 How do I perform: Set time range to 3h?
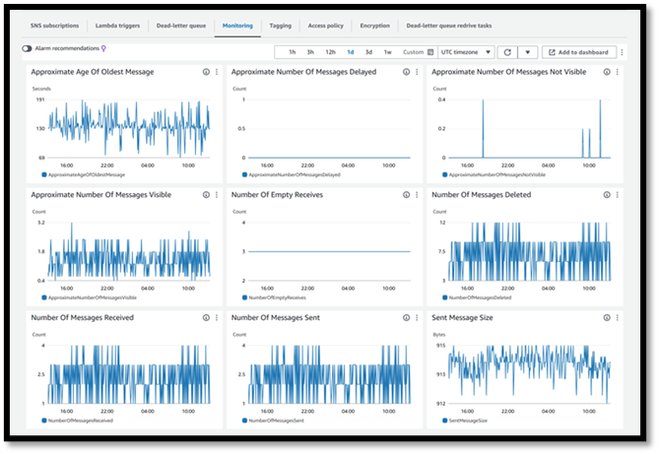pos(310,52)
